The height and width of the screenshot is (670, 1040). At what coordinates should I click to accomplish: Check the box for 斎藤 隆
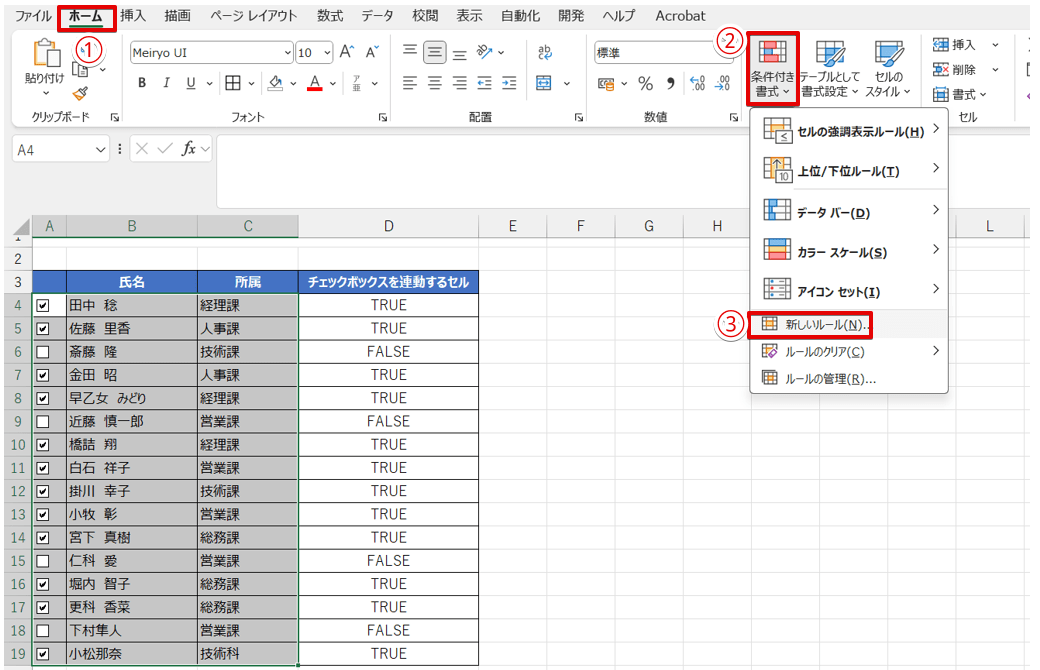43,352
